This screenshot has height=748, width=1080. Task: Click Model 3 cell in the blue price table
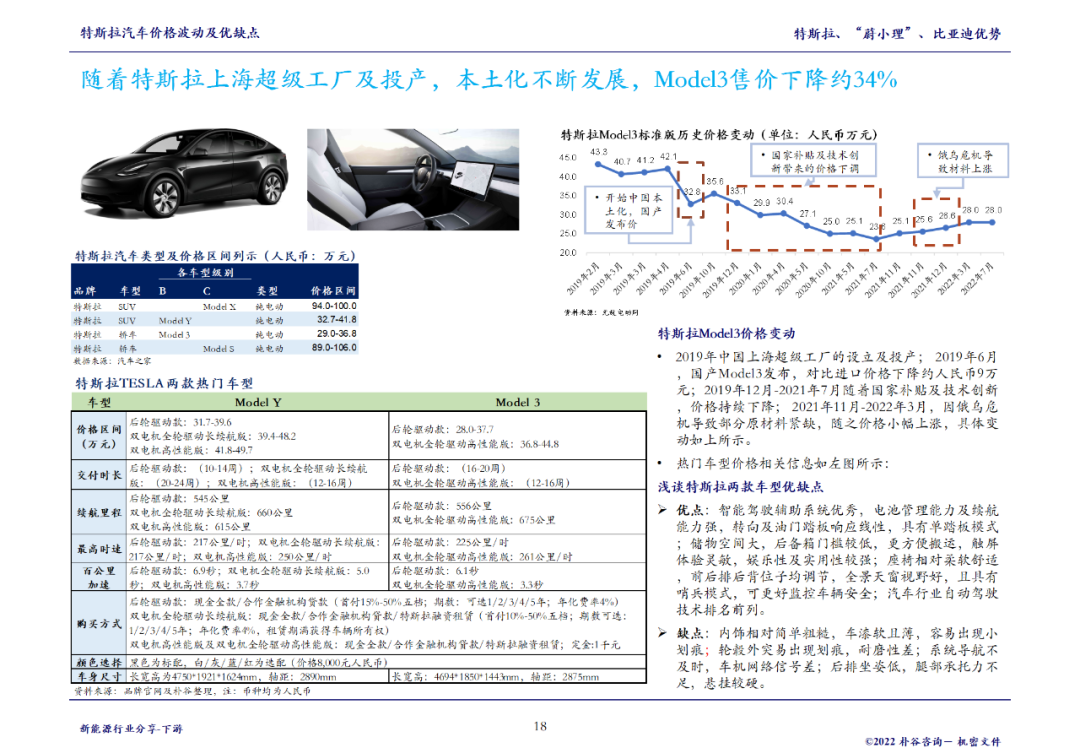point(174,334)
